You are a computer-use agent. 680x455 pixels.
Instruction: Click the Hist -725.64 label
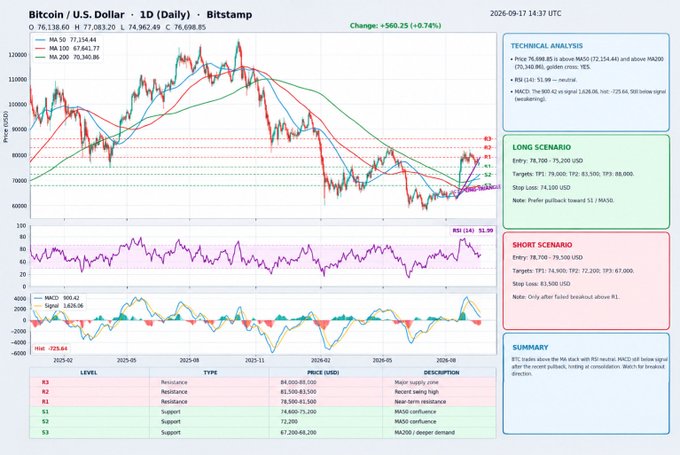(51, 349)
